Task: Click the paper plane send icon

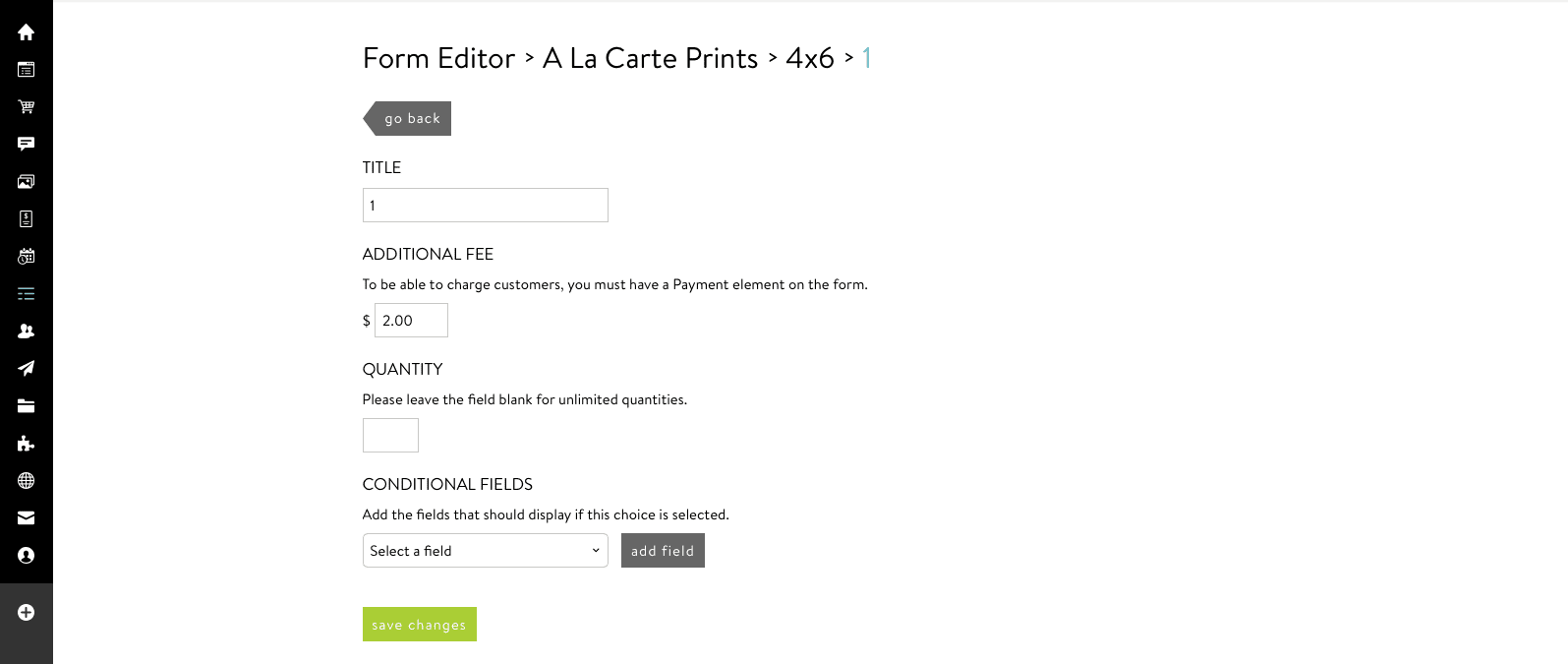Action: point(25,368)
